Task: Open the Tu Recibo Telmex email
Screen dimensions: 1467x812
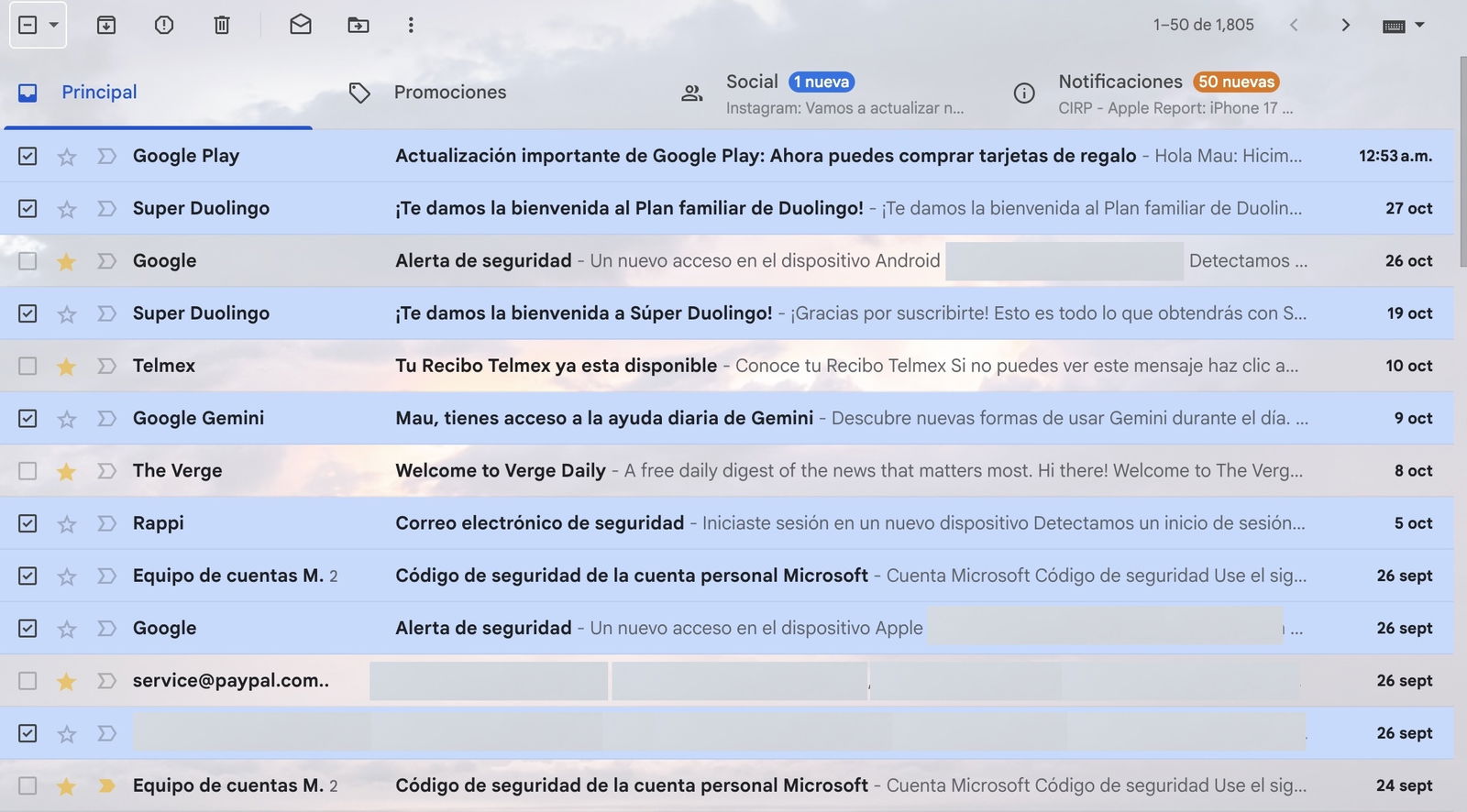Action: 556,366
